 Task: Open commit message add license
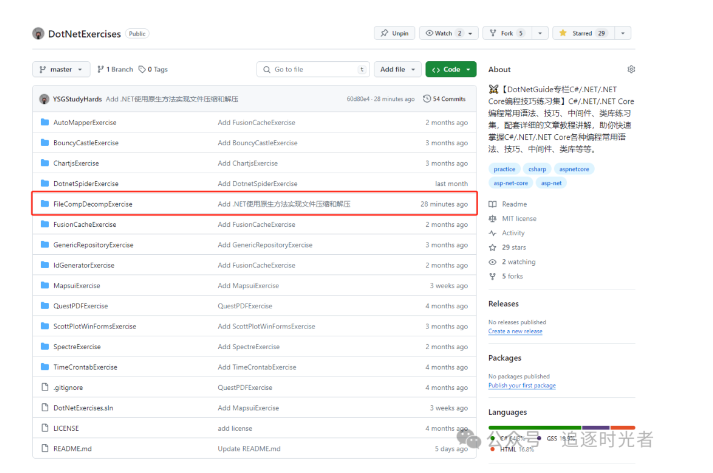pyautogui.click(x=235, y=428)
